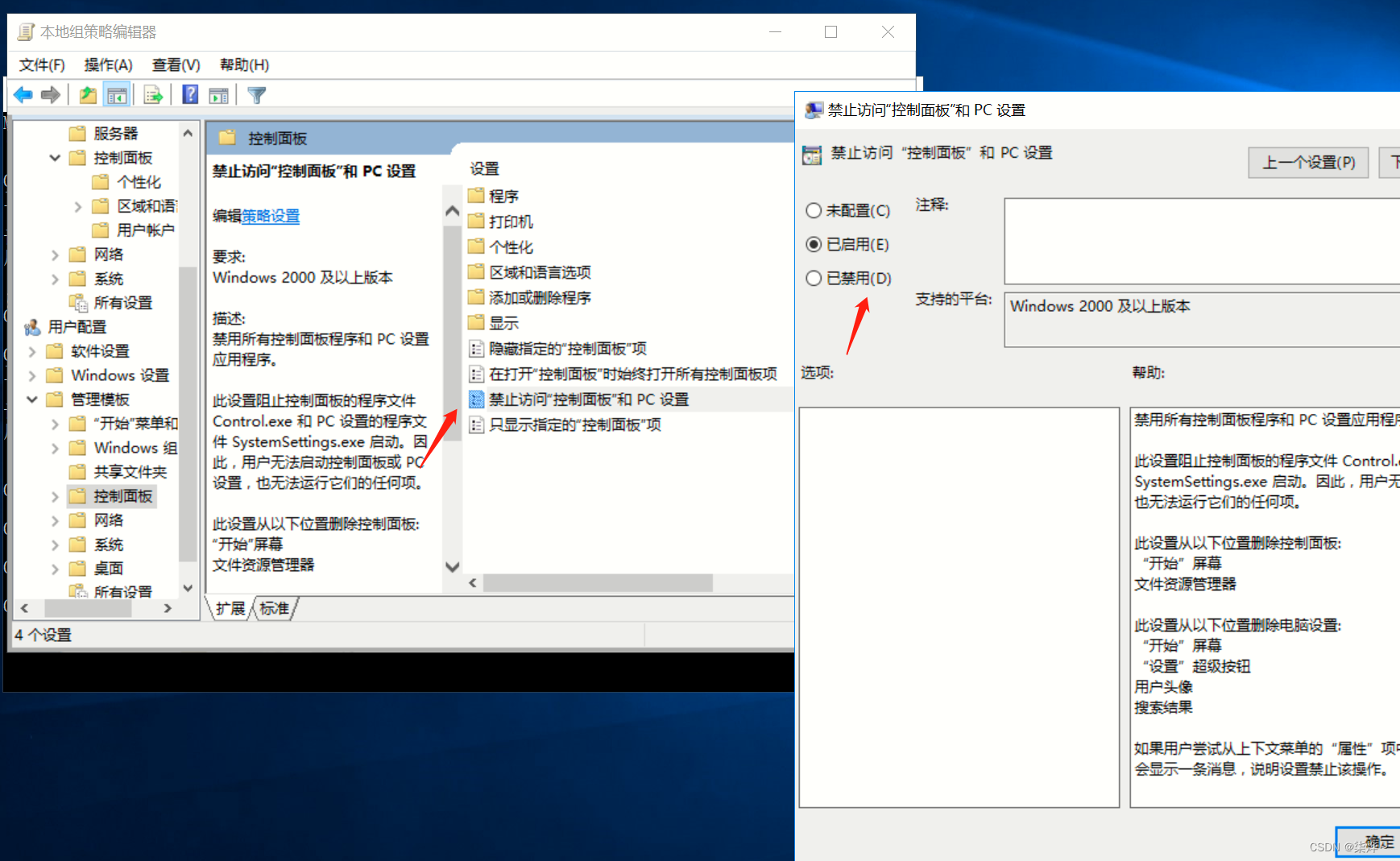Collapse the upper 控制面板 tree node
The image size is (1400, 861).
pos(55,157)
